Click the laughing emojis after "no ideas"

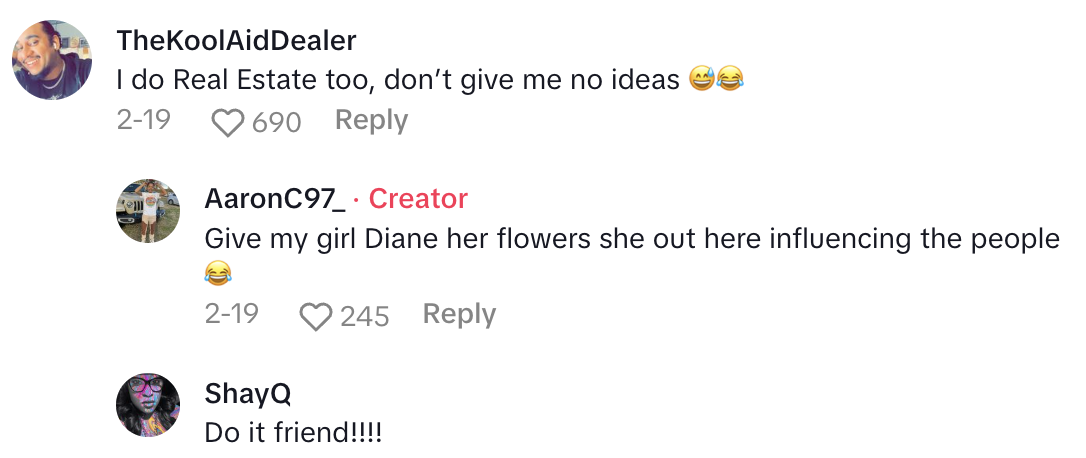717,80
